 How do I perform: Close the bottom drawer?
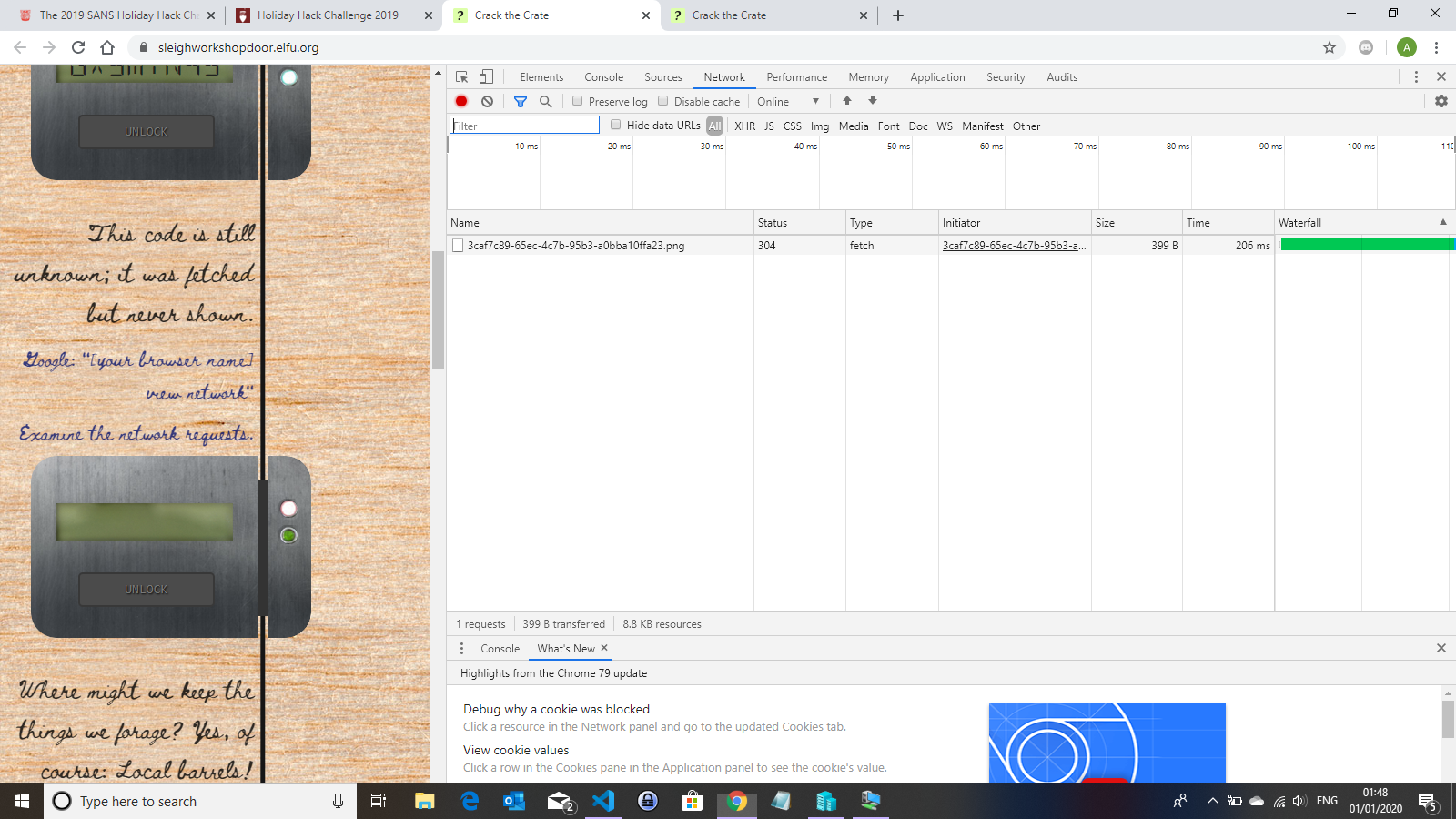click(x=1441, y=648)
